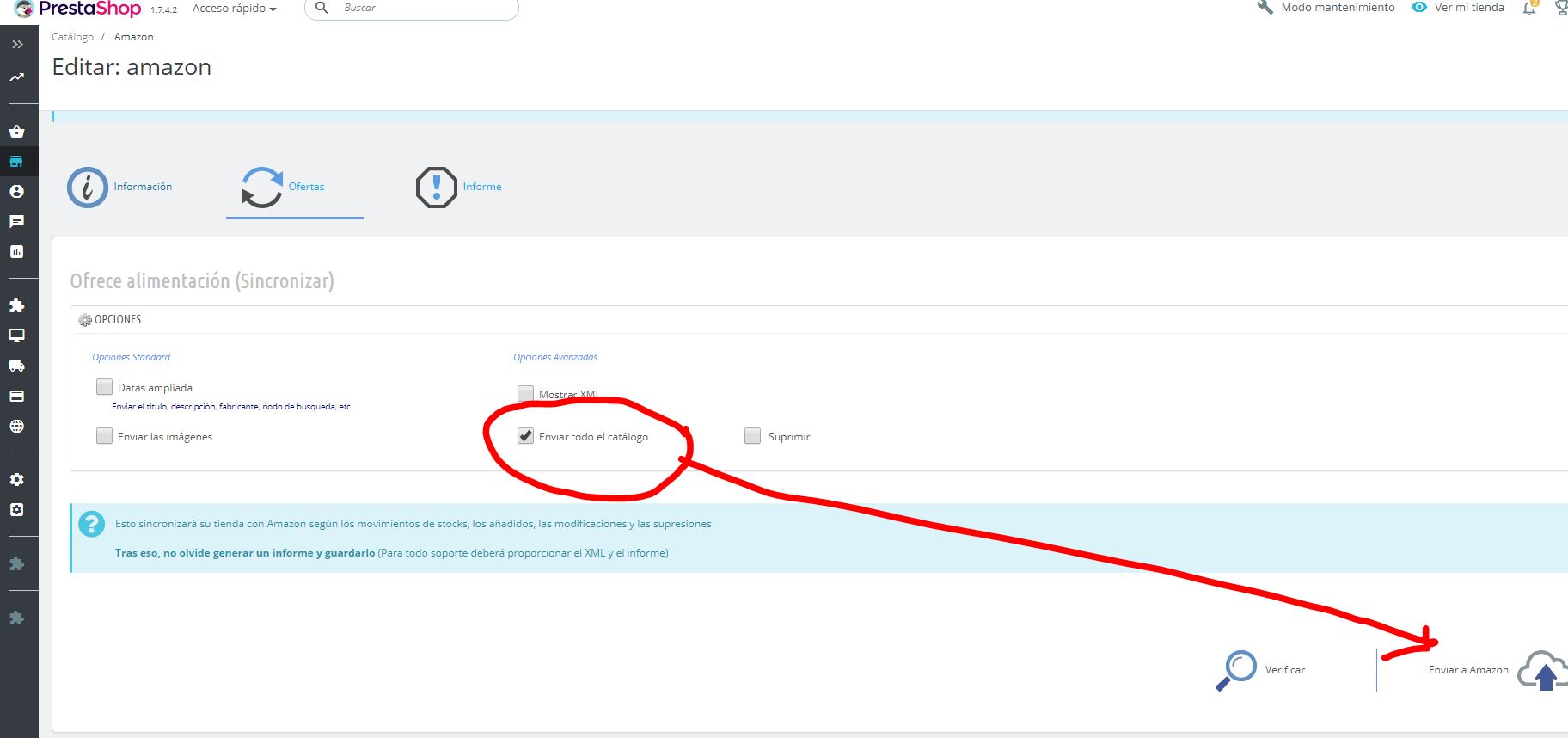The height and width of the screenshot is (738, 1568).
Task: Click the Ofrece alimentación (Sincronizar) heading
Action: 202,281
